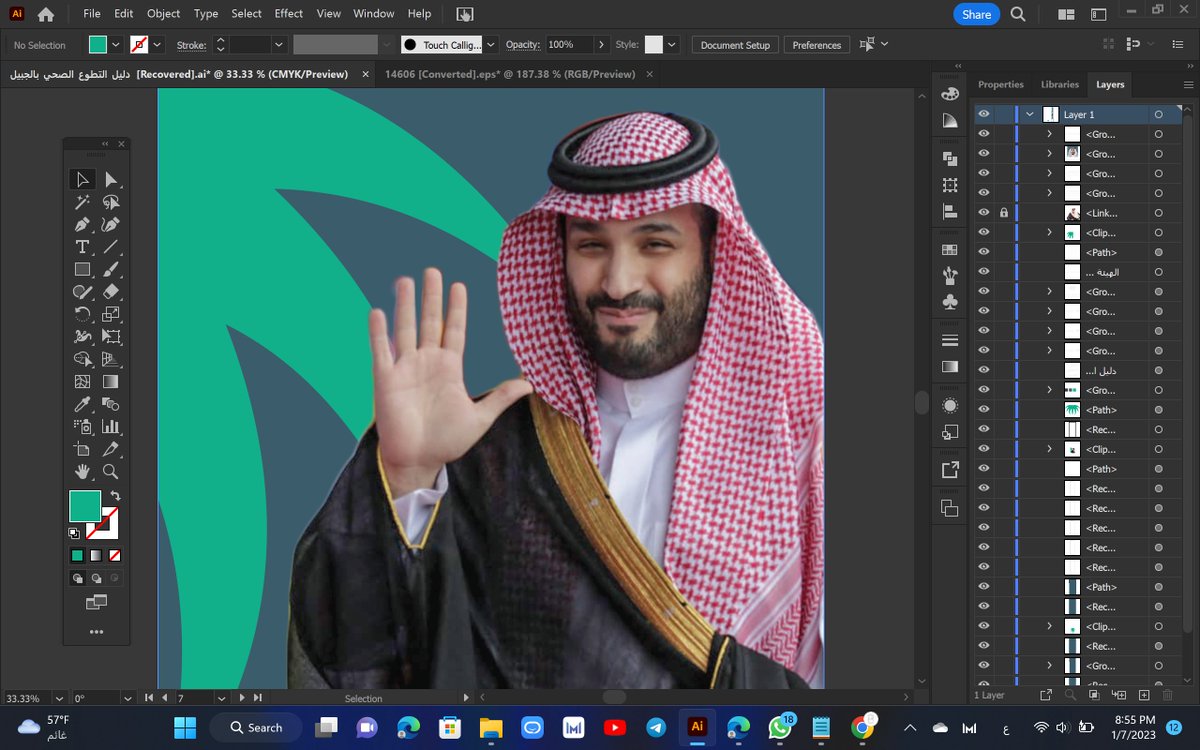1200x750 pixels.
Task: Open the stroke color dropdown arrow
Action: tap(158, 45)
